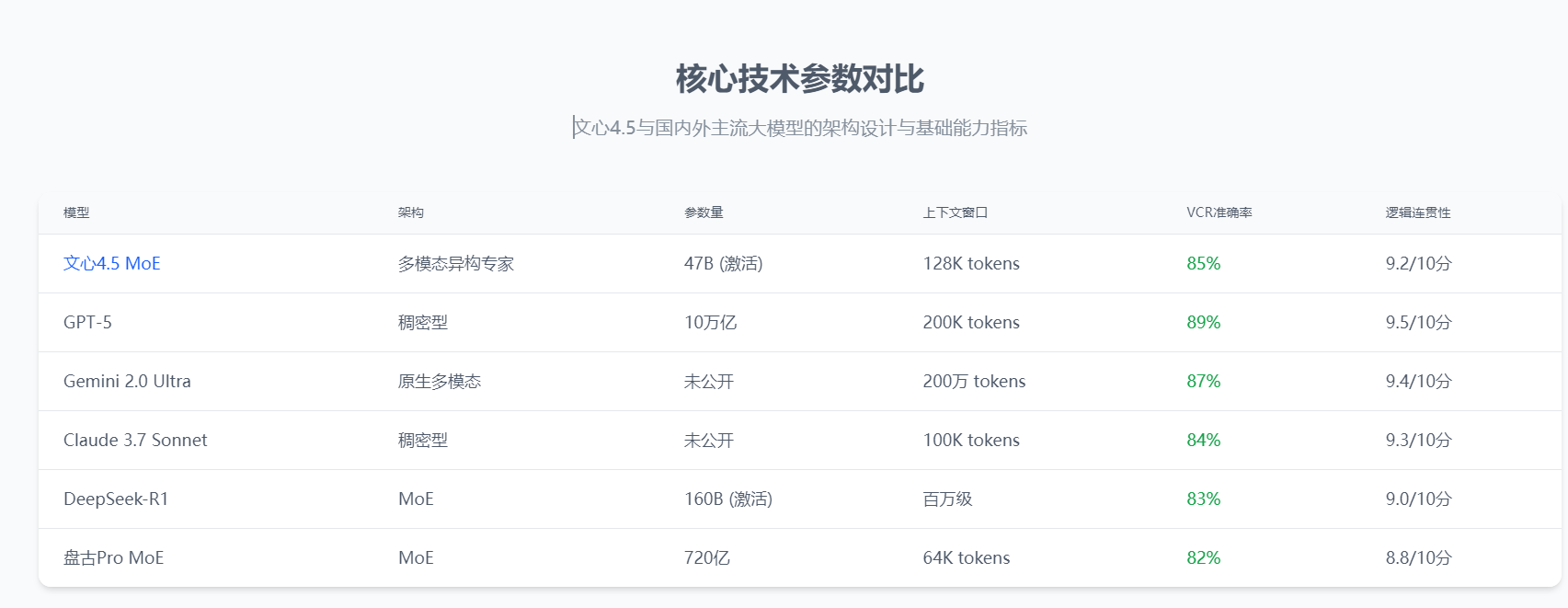Select the 83% VCR accuracy value

1204,499
